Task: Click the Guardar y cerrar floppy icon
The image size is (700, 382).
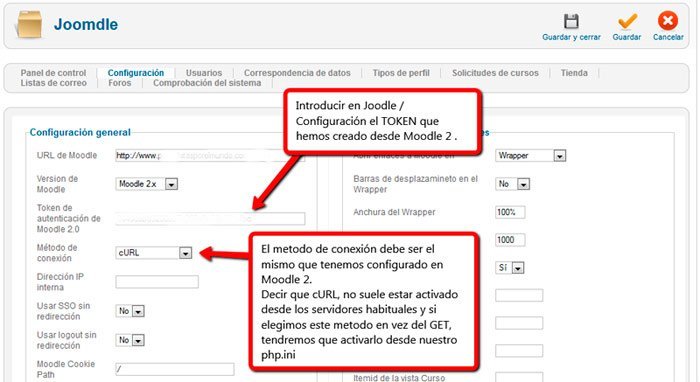Action: pos(571,21)
